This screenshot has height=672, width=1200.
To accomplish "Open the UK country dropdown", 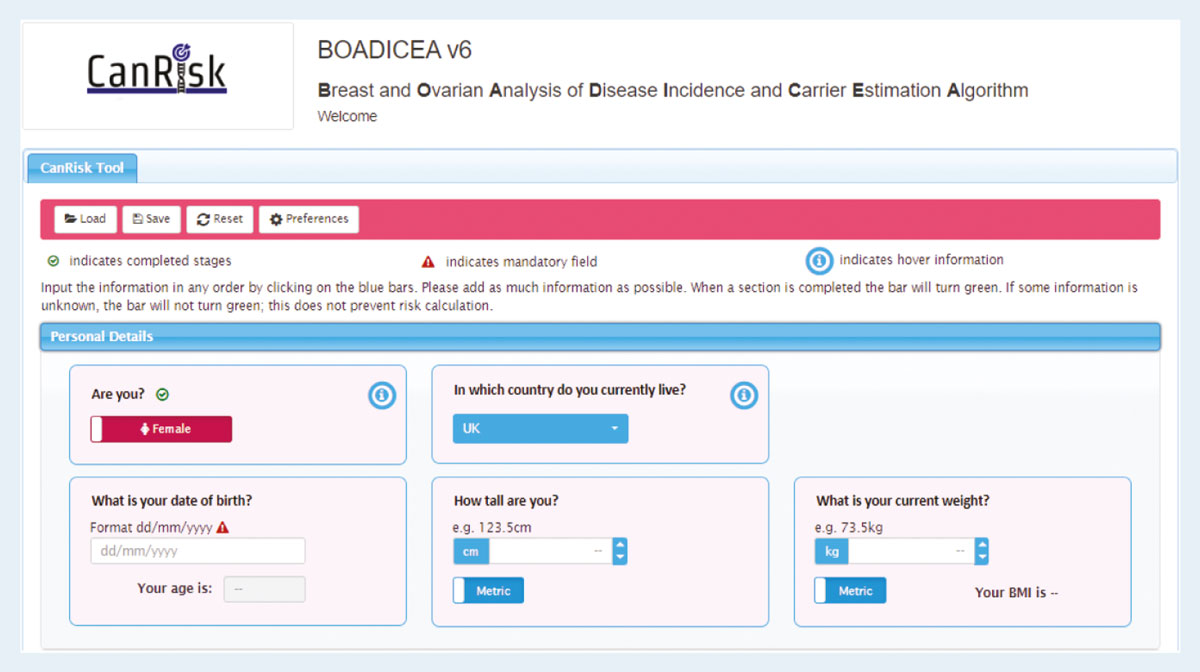I will (x=541, y=428).
